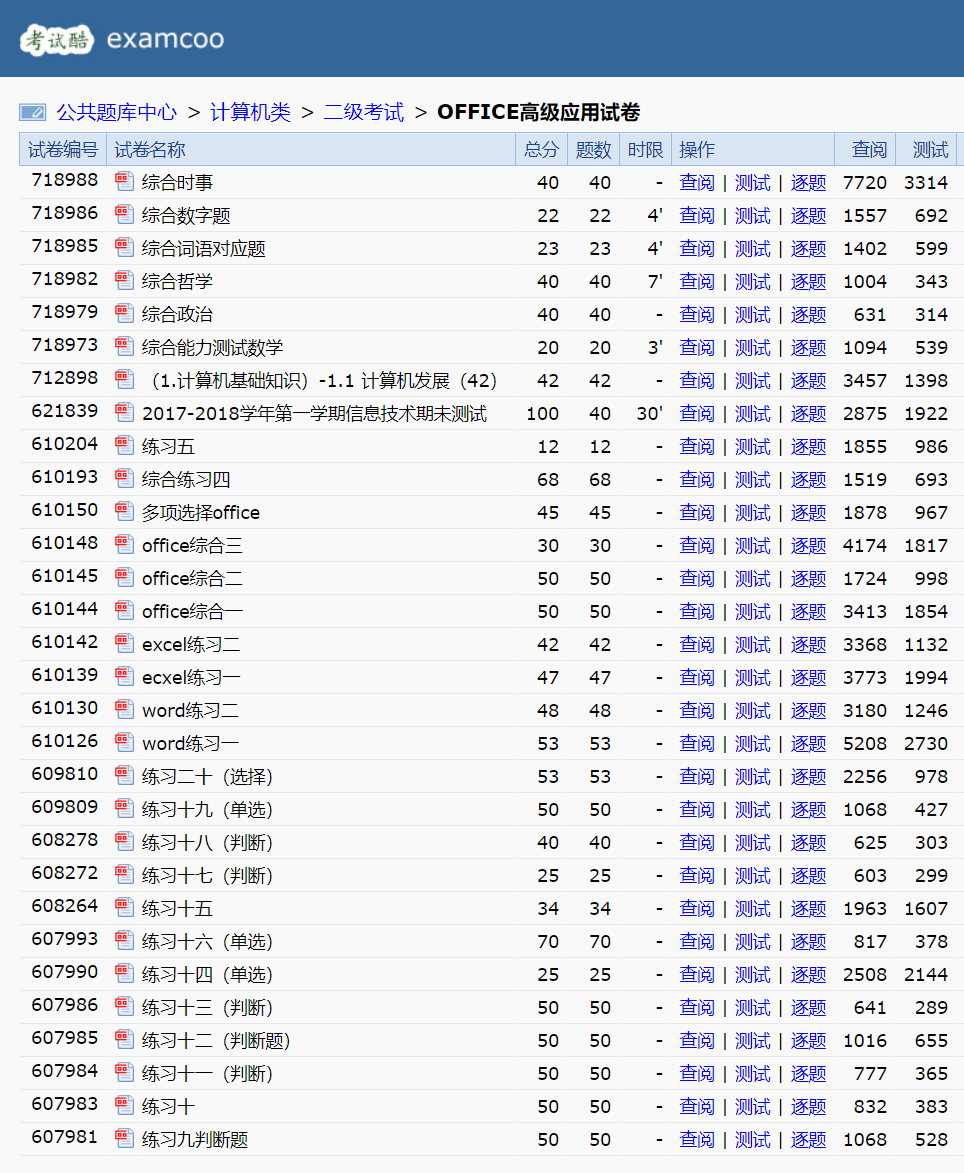Click the paper icon for office综合三
This screenshot has height=1173, width=964.
pos(124,545)
